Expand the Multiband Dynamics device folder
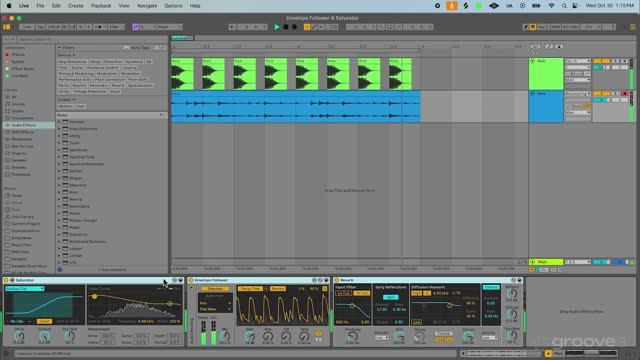The height and width of the screenshot is (360, 640). tap(59, 241)
